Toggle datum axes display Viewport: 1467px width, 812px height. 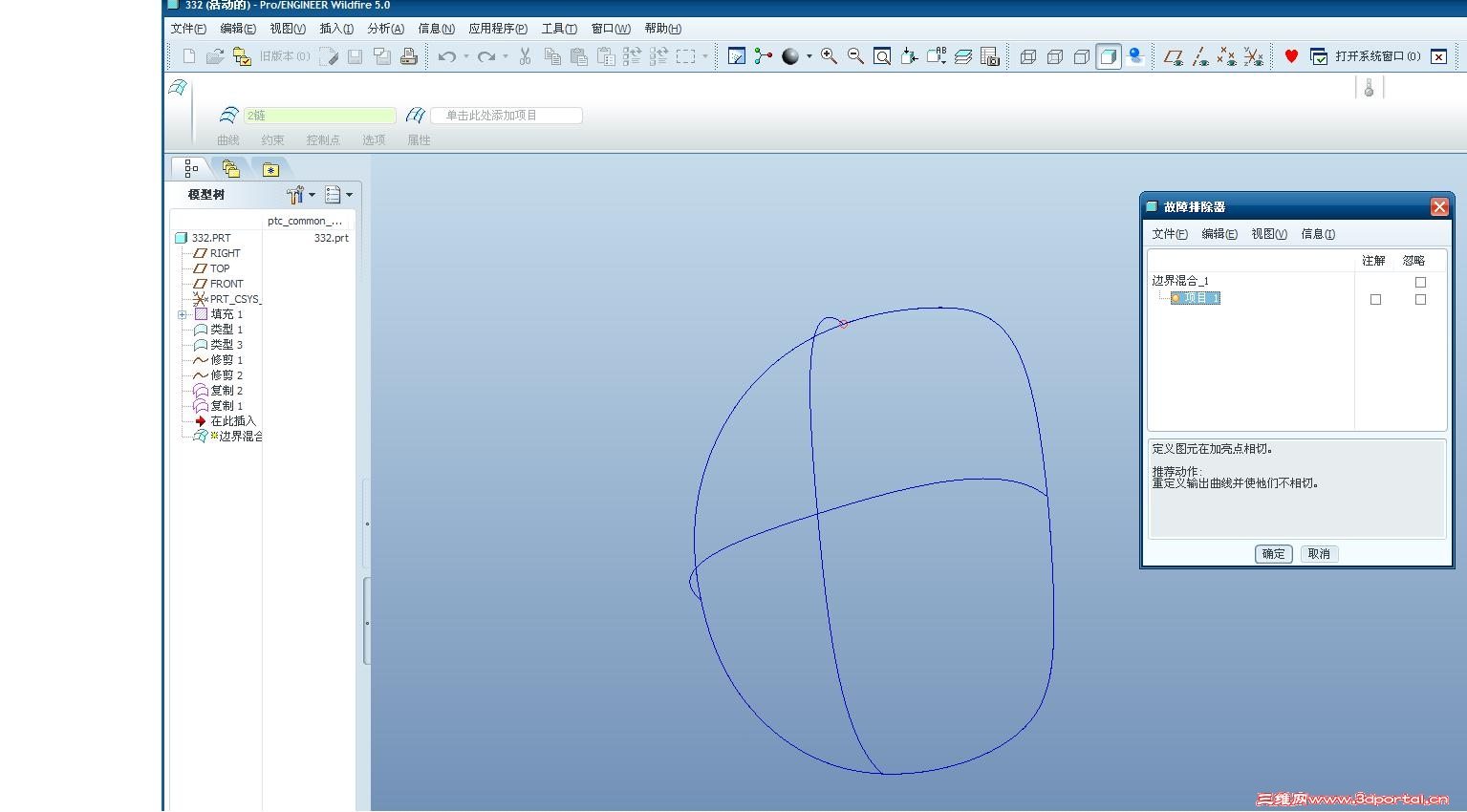pyautogui.click(x=1200, y=56)
